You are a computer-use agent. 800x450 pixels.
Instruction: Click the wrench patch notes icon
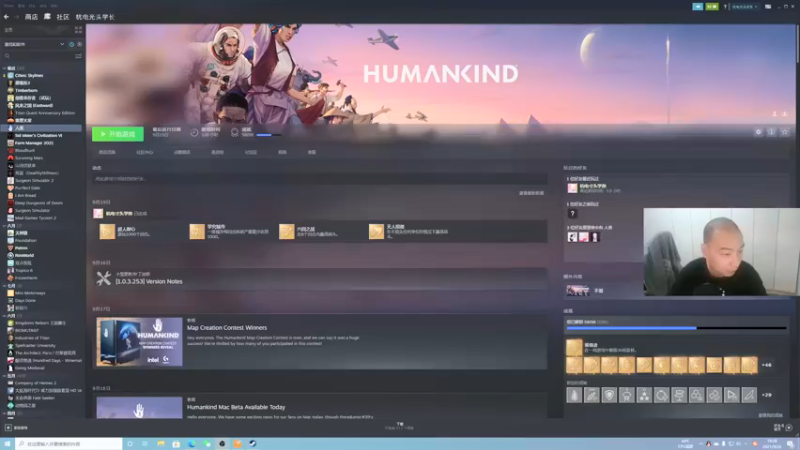click(x=104, y=278)
